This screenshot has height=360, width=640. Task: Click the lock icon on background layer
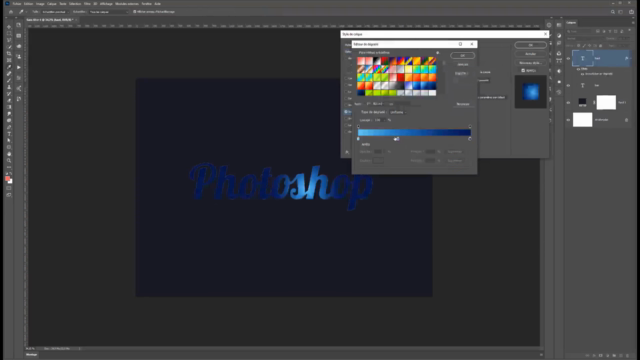coord(627,120)
